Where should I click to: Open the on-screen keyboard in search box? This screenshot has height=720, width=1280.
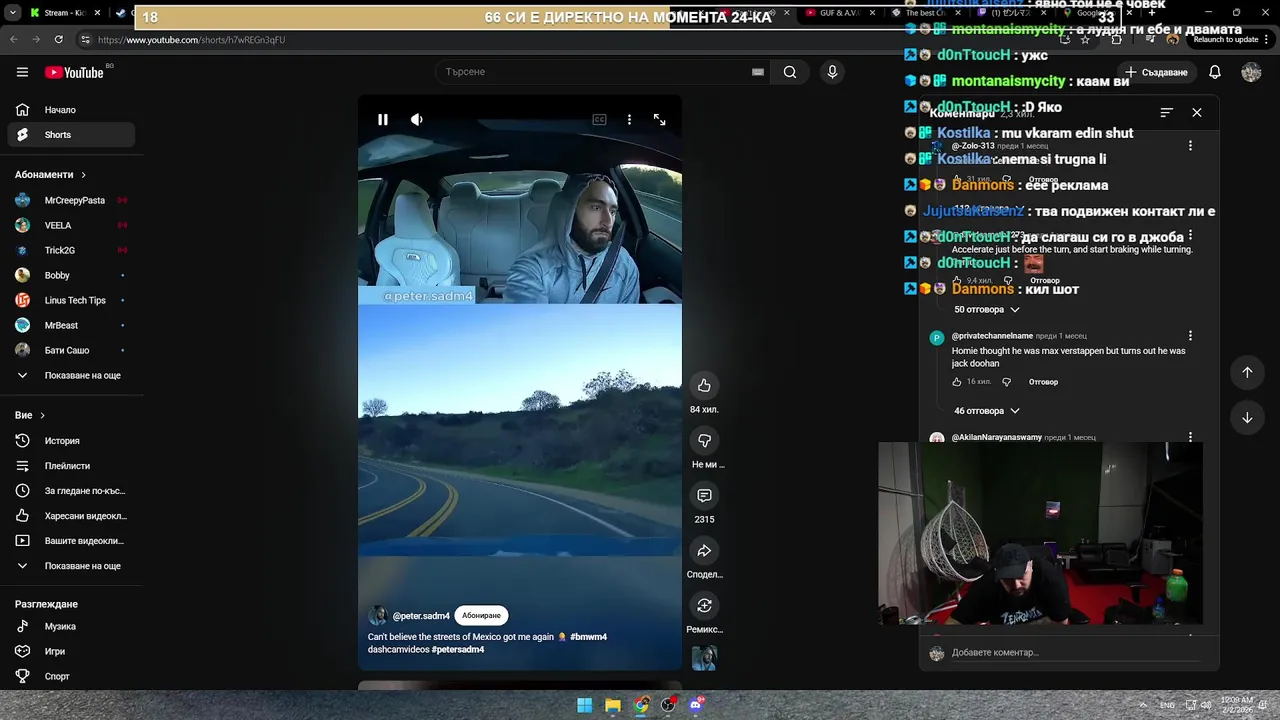[x=758, y=72]
